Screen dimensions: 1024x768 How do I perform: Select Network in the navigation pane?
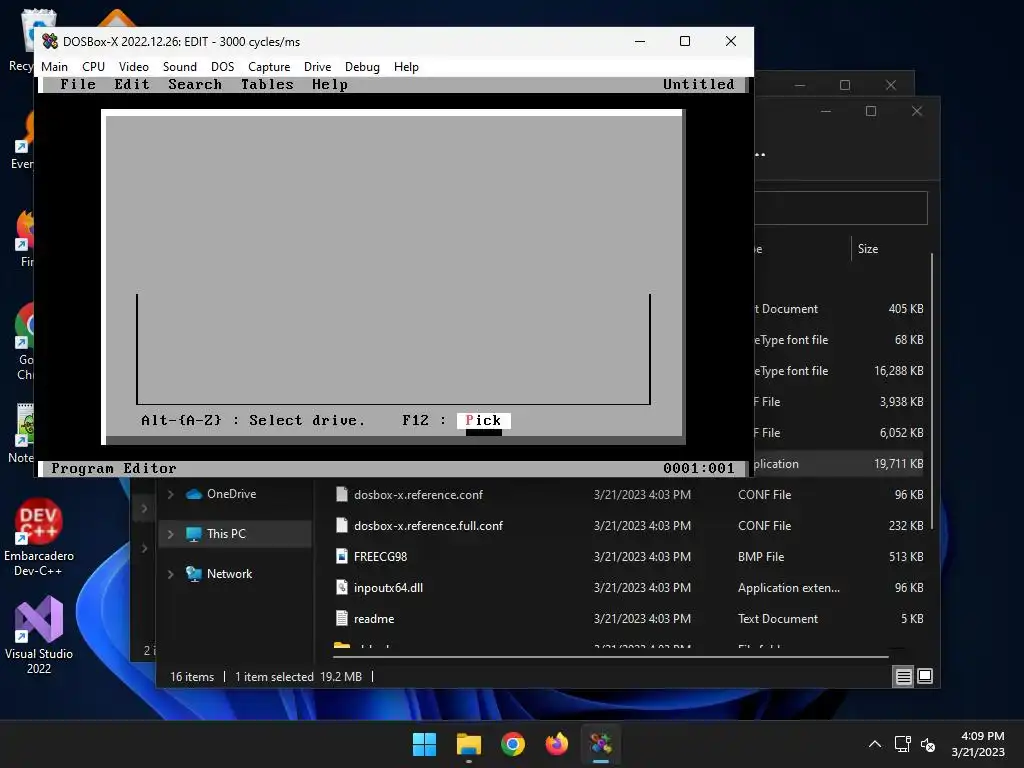(229, 573)
